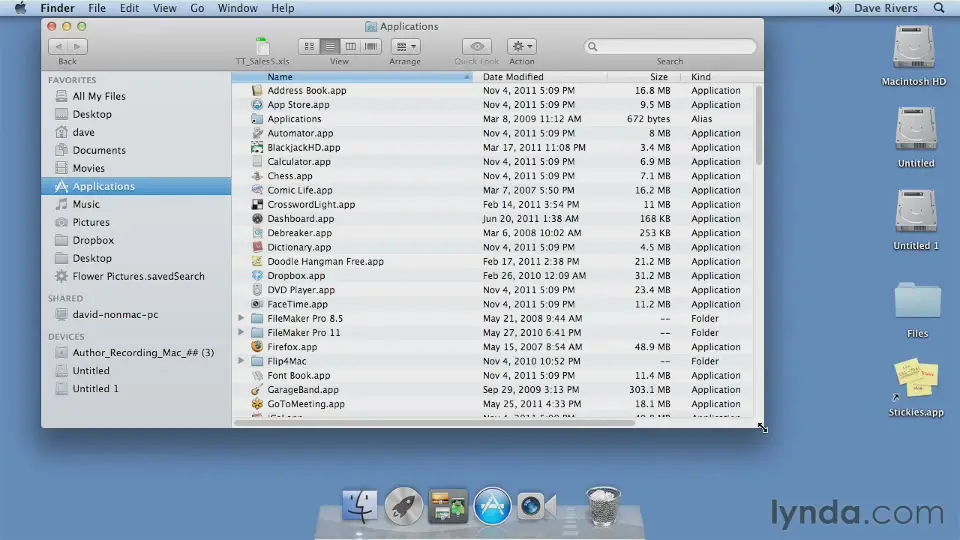The height and width of the screenshot is (540, 960).
Task: Switch to icon view
Action: [309, 47]
